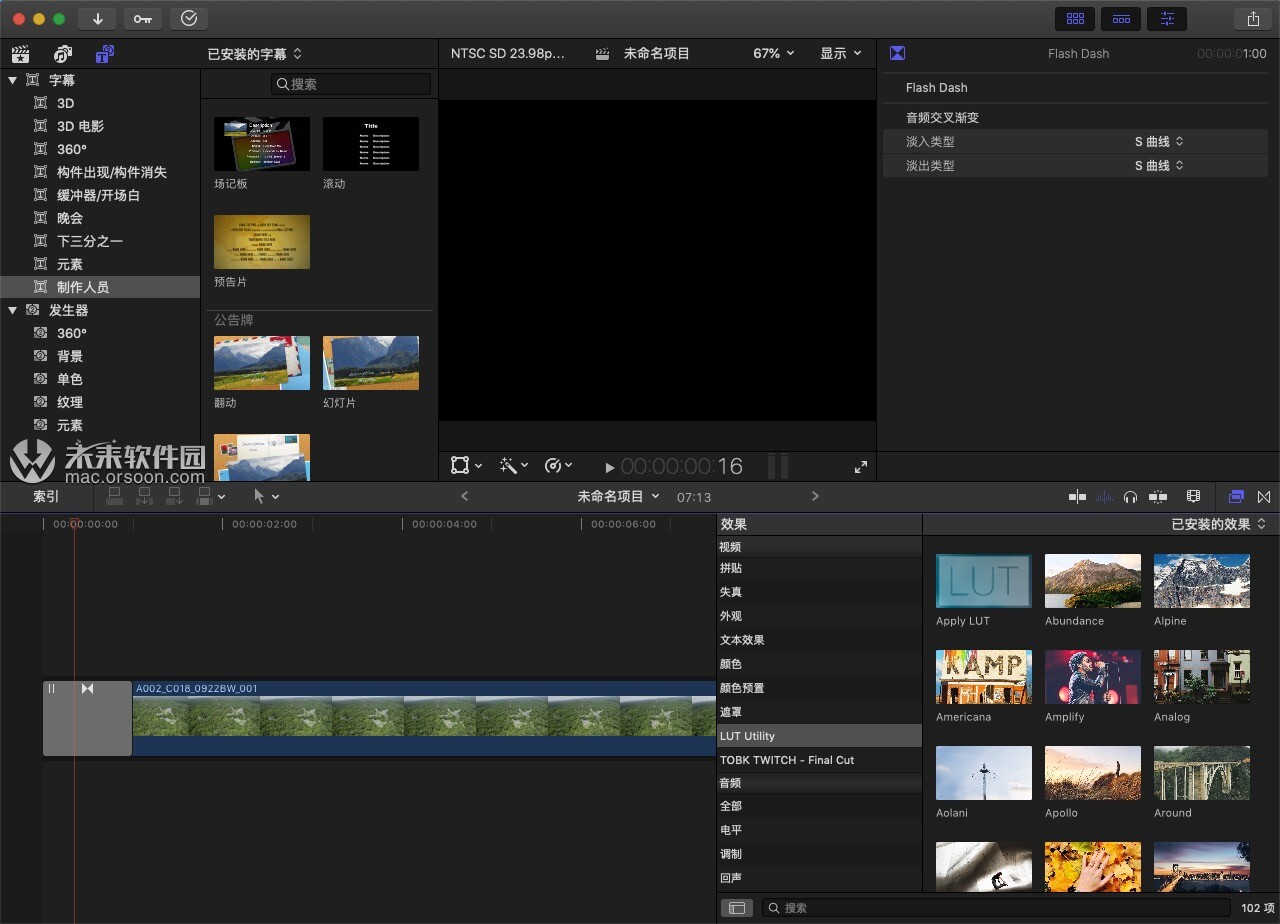The image size is (1280, 924).
Task: Open the keyword editor key button
Action: pos(142,18)
